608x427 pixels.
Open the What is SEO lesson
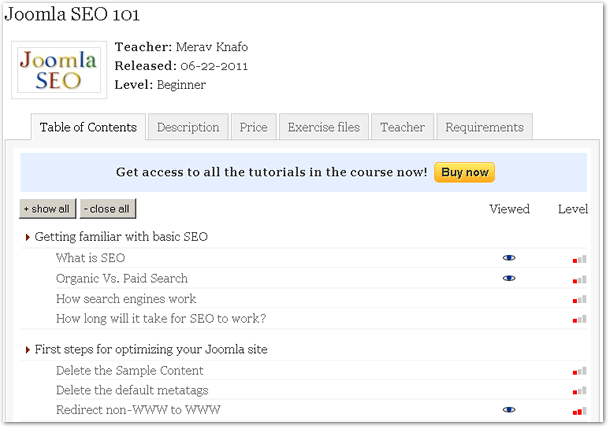pos(90,258)
